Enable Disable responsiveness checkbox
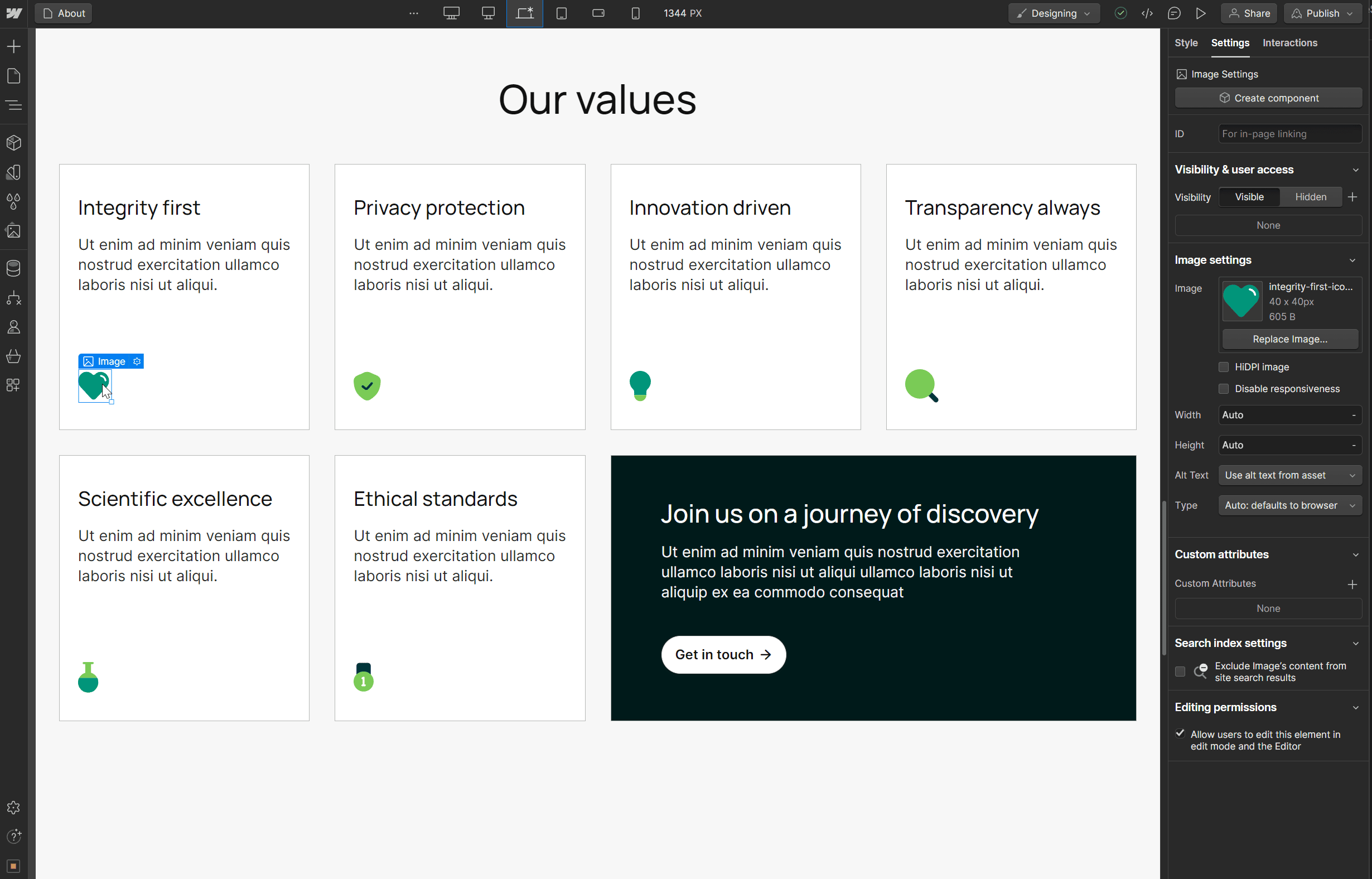 (1224, 389)
